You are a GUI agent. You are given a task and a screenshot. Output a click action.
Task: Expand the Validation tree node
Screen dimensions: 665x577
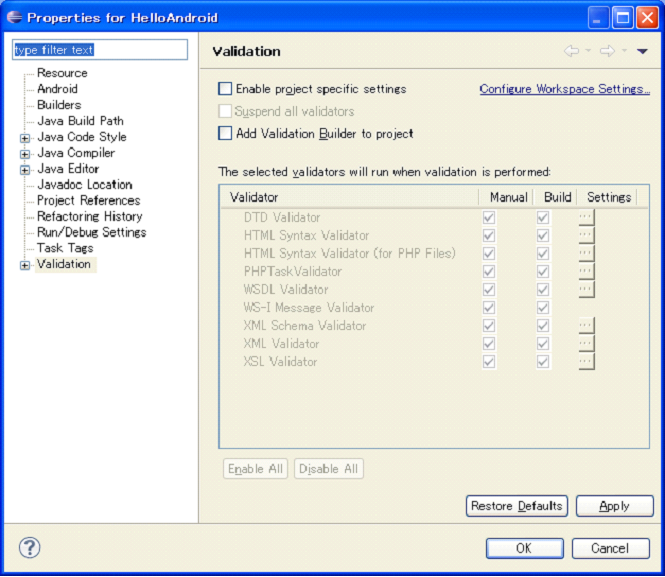coord(25,265)
